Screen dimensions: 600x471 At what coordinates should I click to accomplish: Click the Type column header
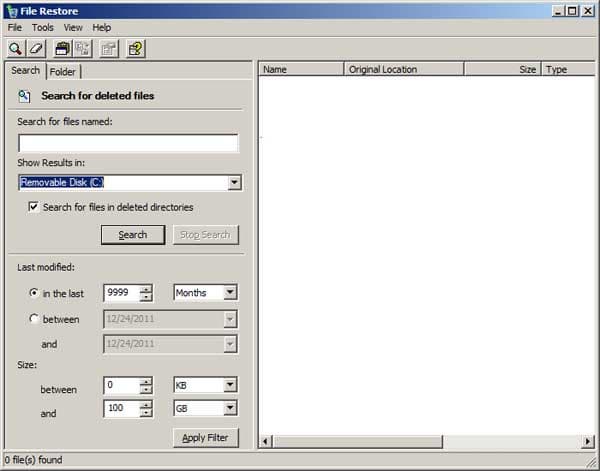click(x=568, y=69)
